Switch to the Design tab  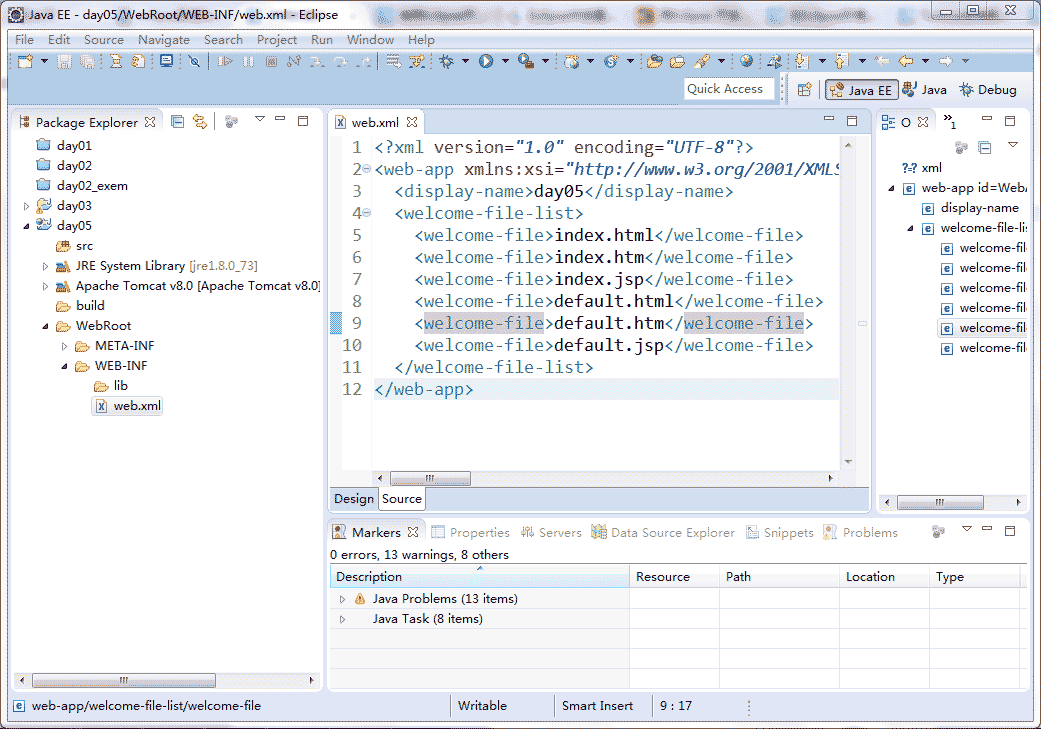[353, 499]
